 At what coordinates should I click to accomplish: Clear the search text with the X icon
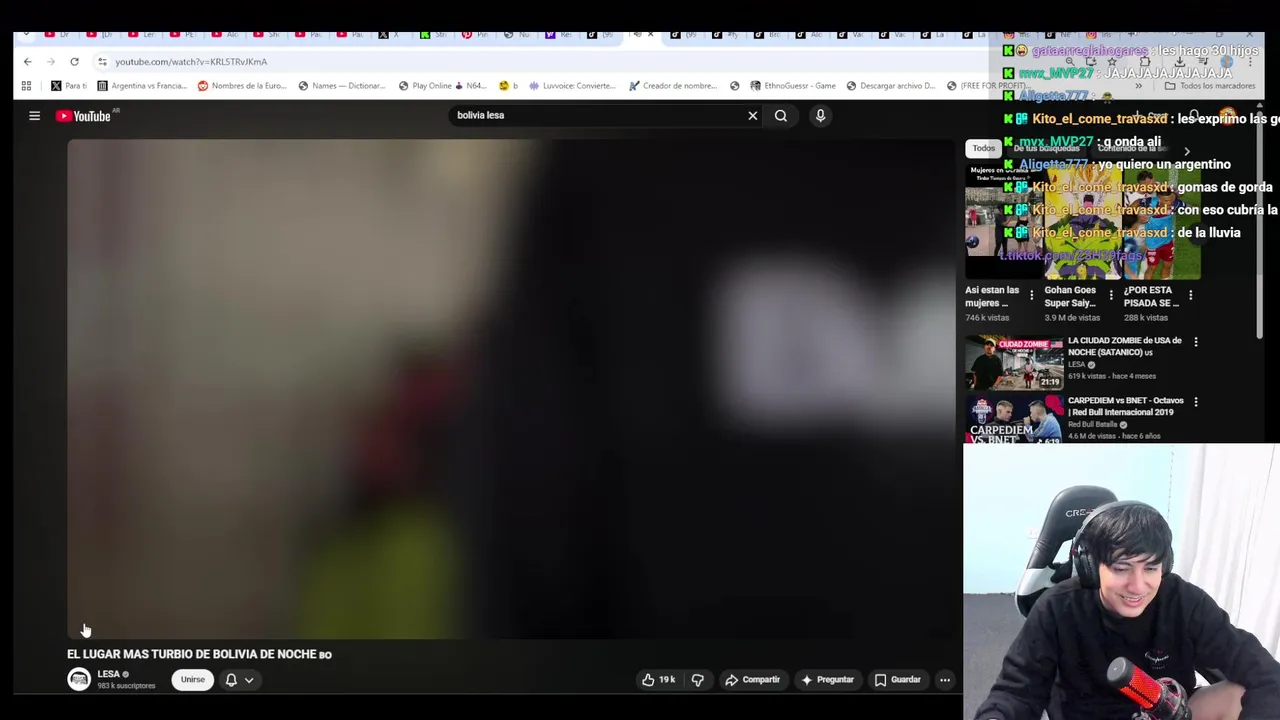click(753, 116)
